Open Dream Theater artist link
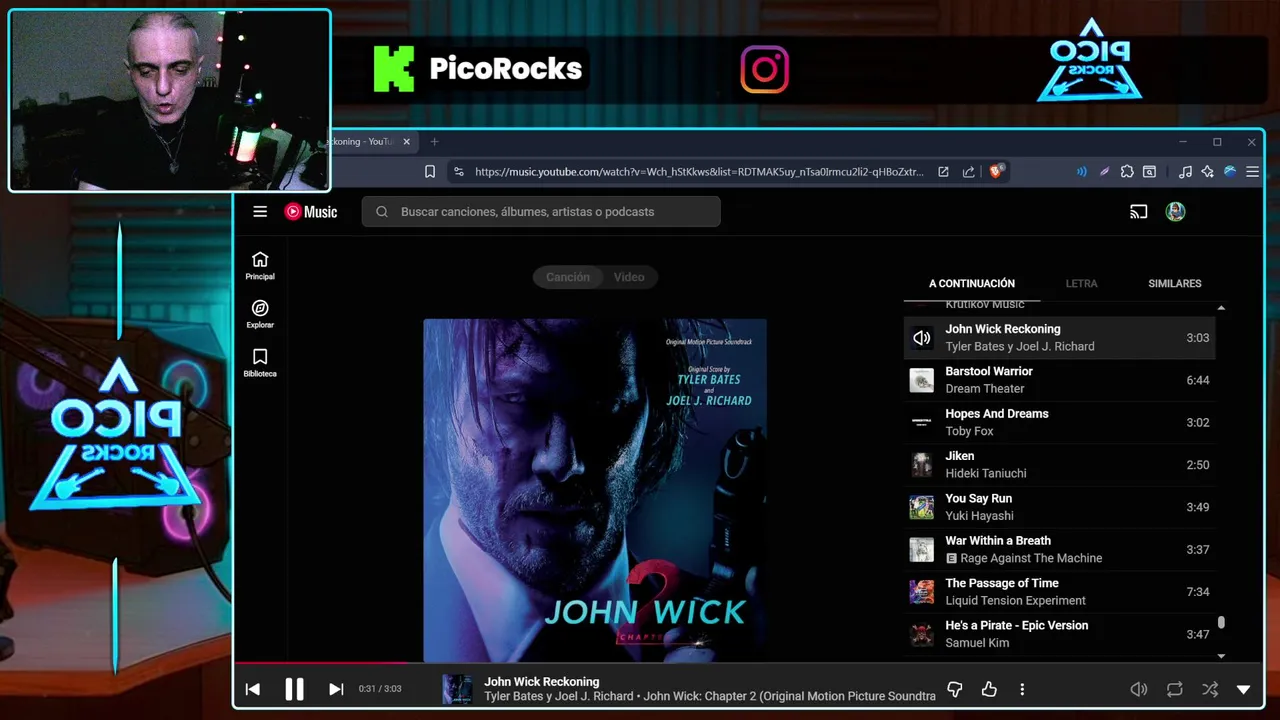 (x=985, y=389)
